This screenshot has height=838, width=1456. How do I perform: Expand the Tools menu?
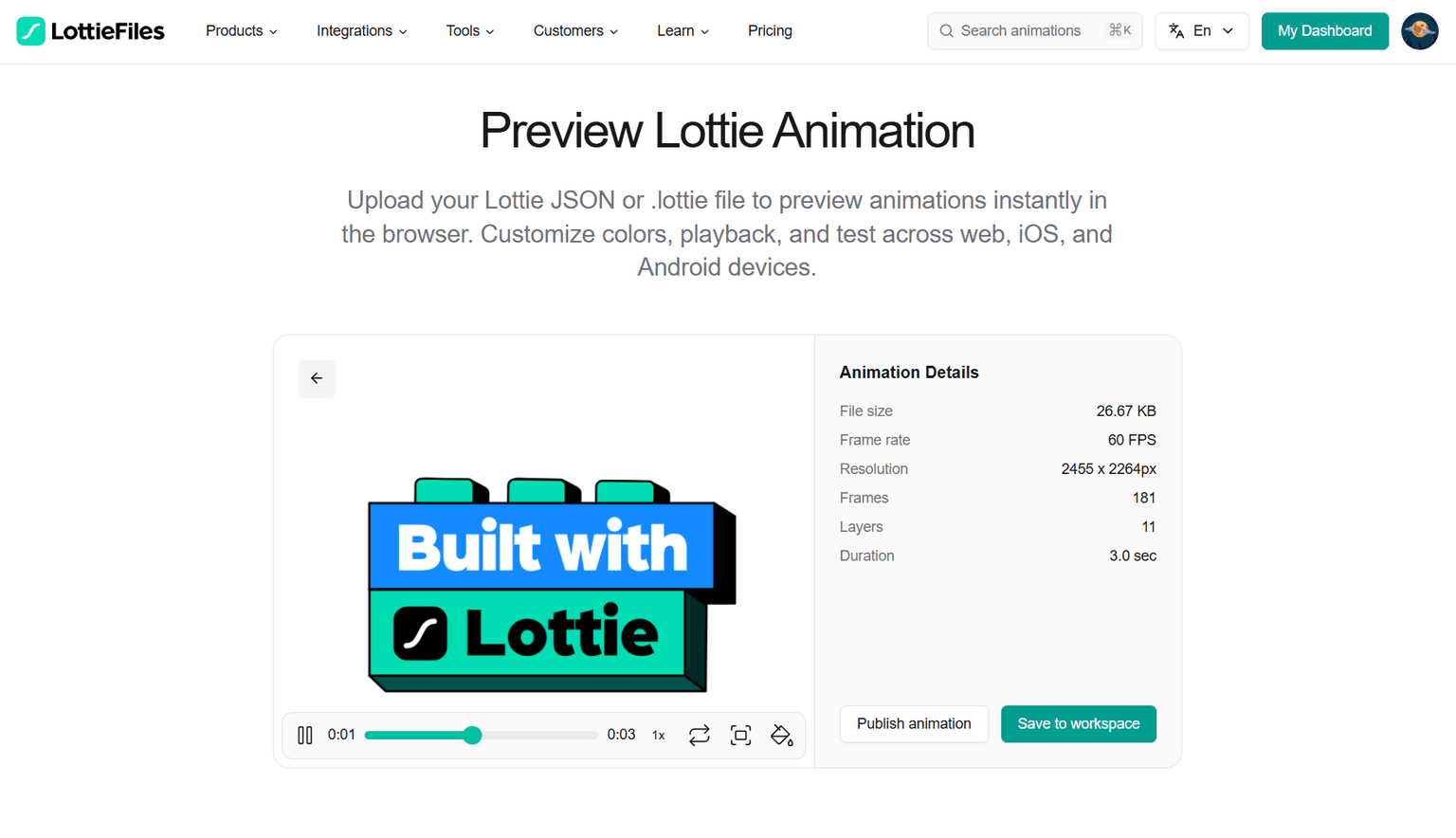[468, 30]
